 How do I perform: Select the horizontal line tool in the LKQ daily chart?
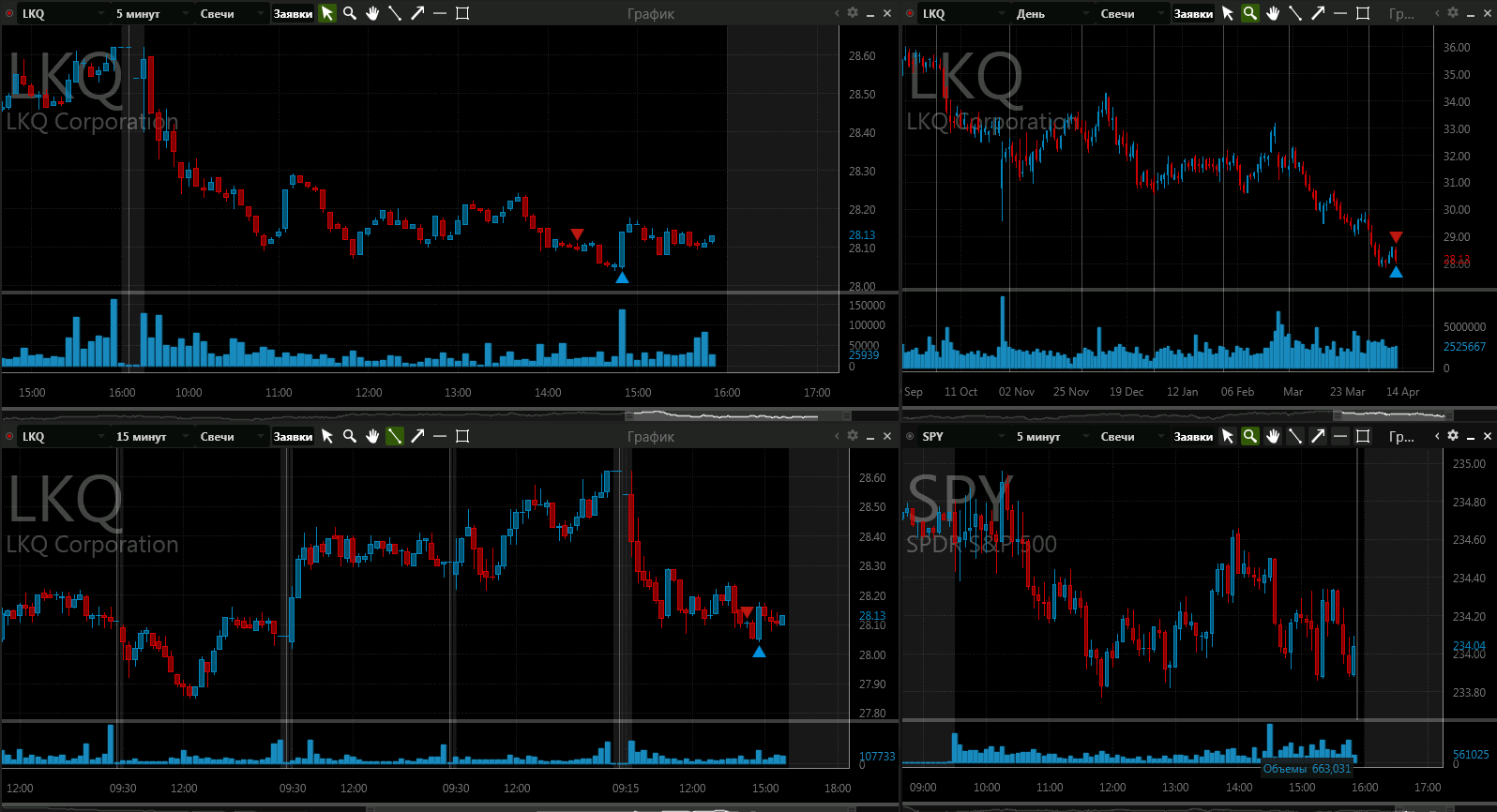point(1340,13)
